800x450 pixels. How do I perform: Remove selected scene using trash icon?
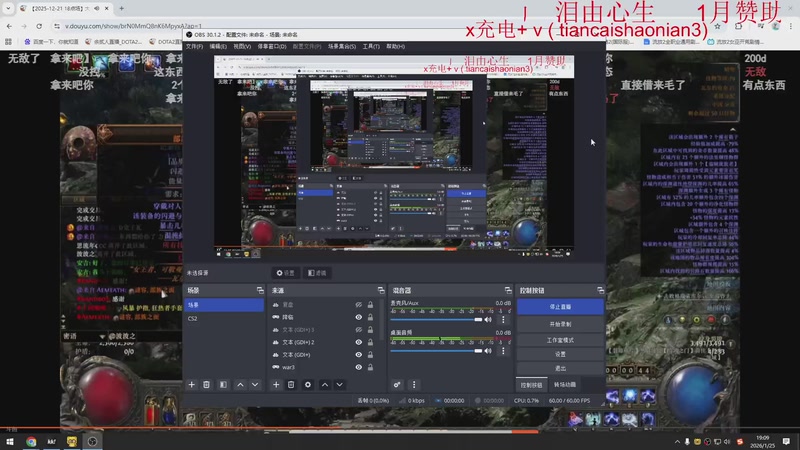point(207,385)
